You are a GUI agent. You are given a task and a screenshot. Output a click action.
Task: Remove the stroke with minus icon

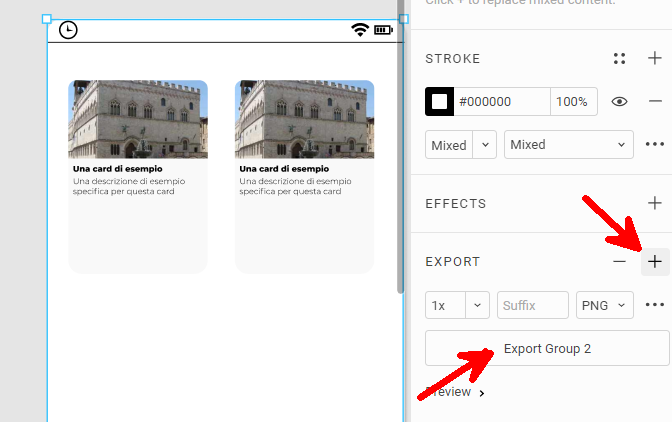(x=655, y=101)
